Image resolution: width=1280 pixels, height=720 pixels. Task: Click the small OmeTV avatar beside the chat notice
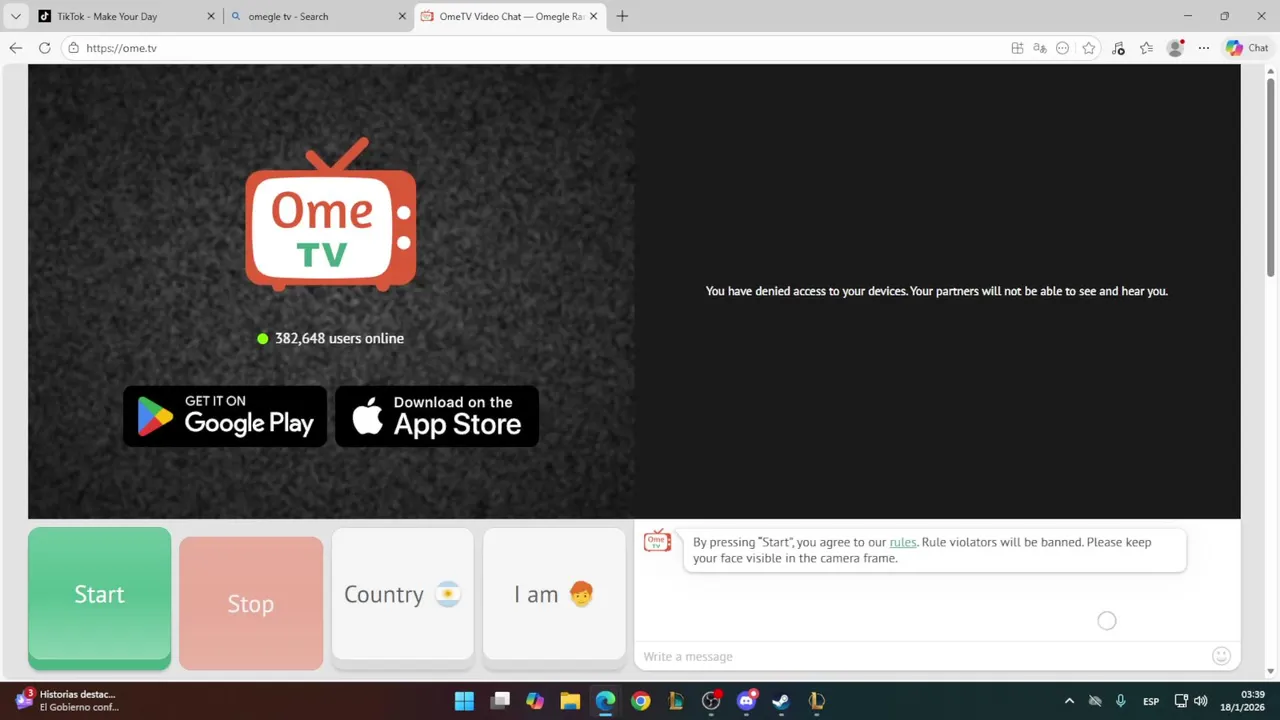tap(657, 541)
